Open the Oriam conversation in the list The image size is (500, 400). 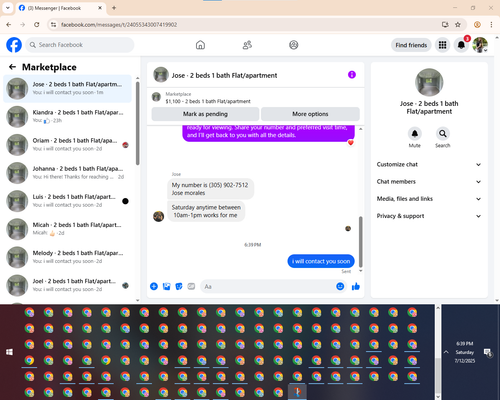(67, 145)
